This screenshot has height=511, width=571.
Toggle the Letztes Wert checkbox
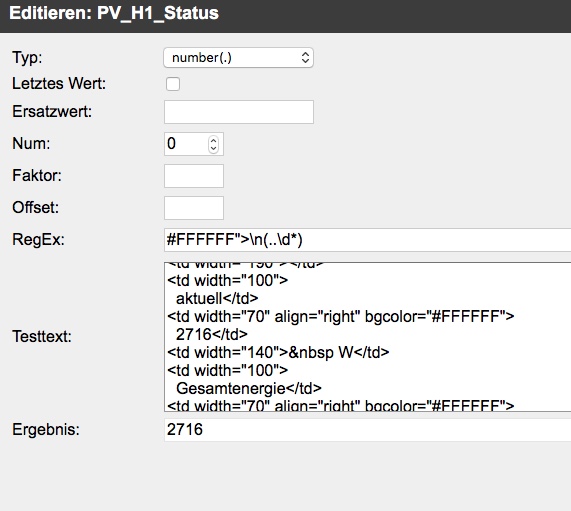click(173, 84)
